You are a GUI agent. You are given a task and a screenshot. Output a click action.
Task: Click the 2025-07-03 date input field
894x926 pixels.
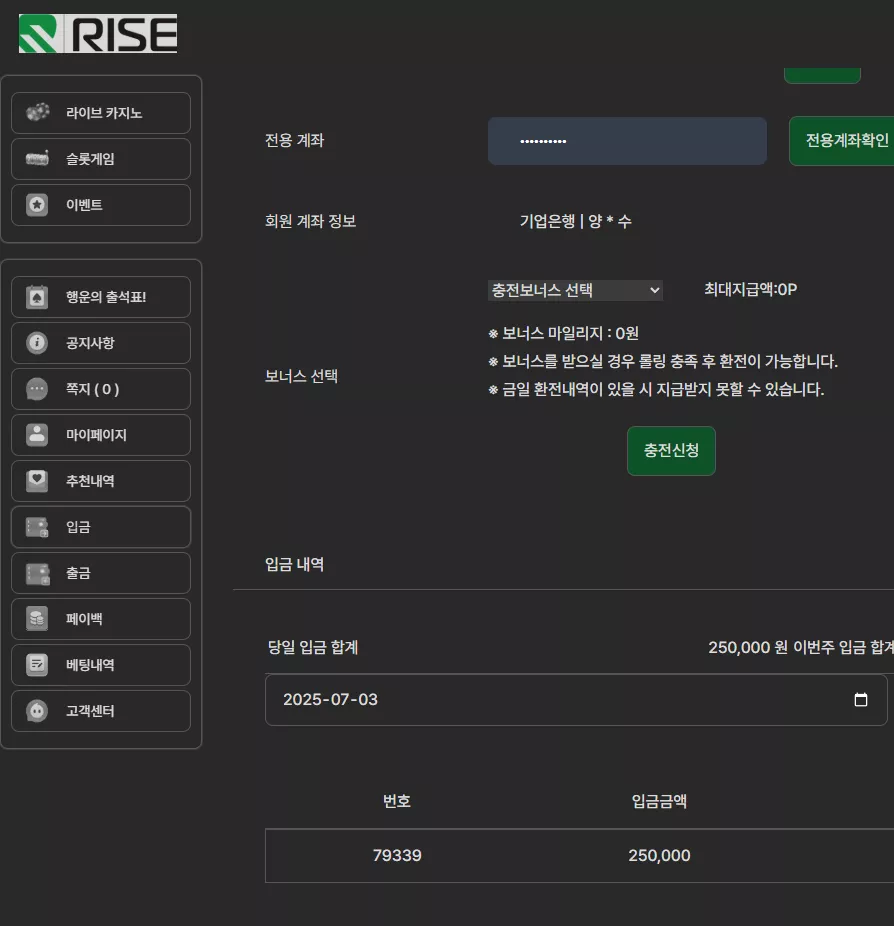576,700
